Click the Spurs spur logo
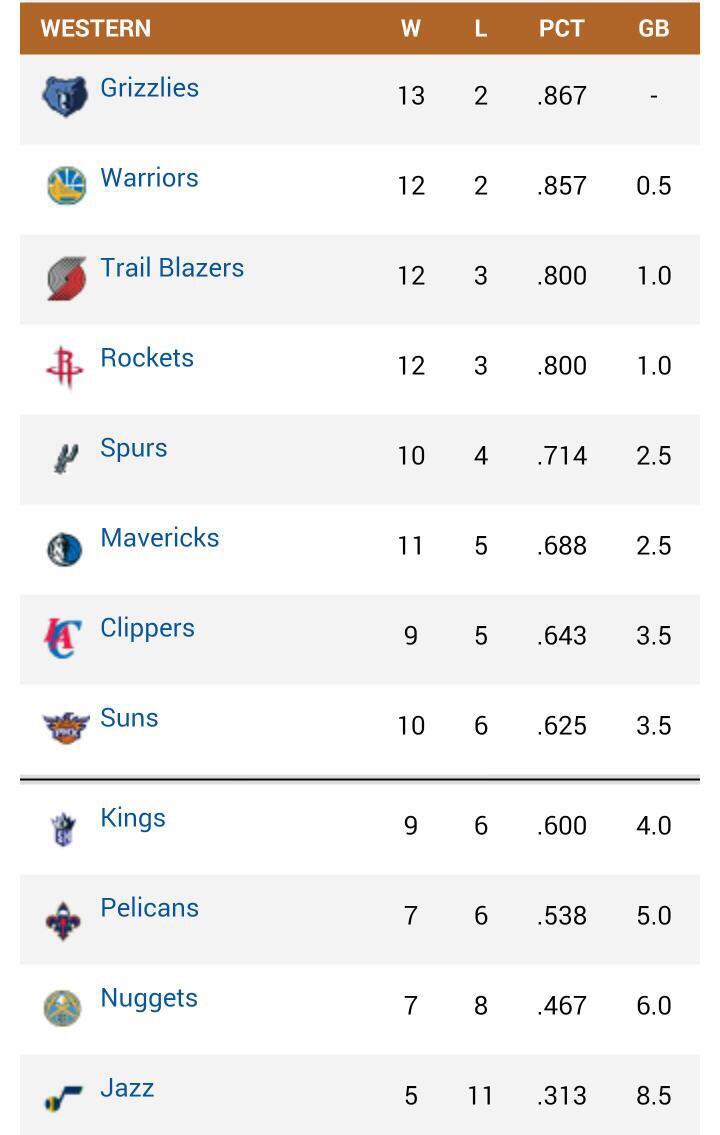Screen dimensions: 720x1135 click(66, 458)
